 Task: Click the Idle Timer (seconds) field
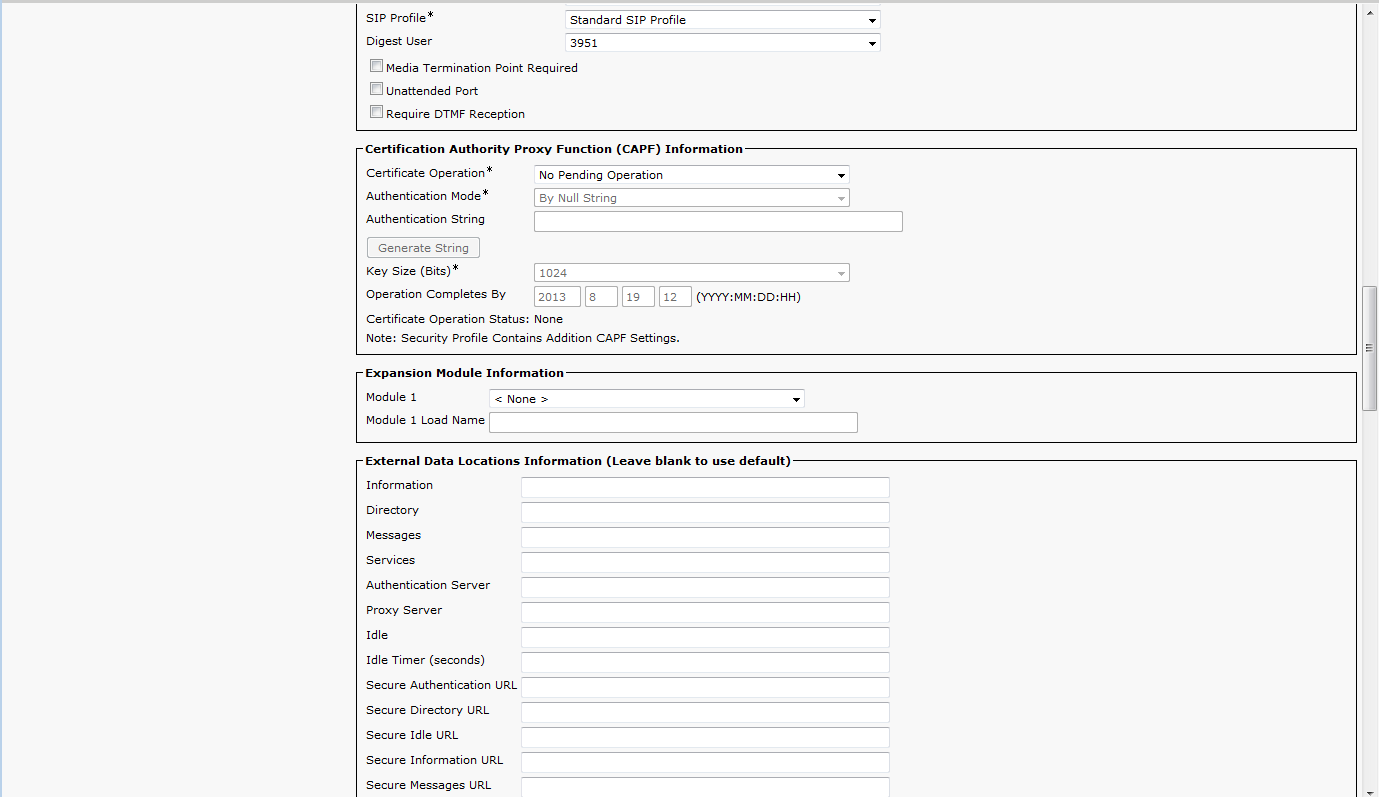[704, 662]
